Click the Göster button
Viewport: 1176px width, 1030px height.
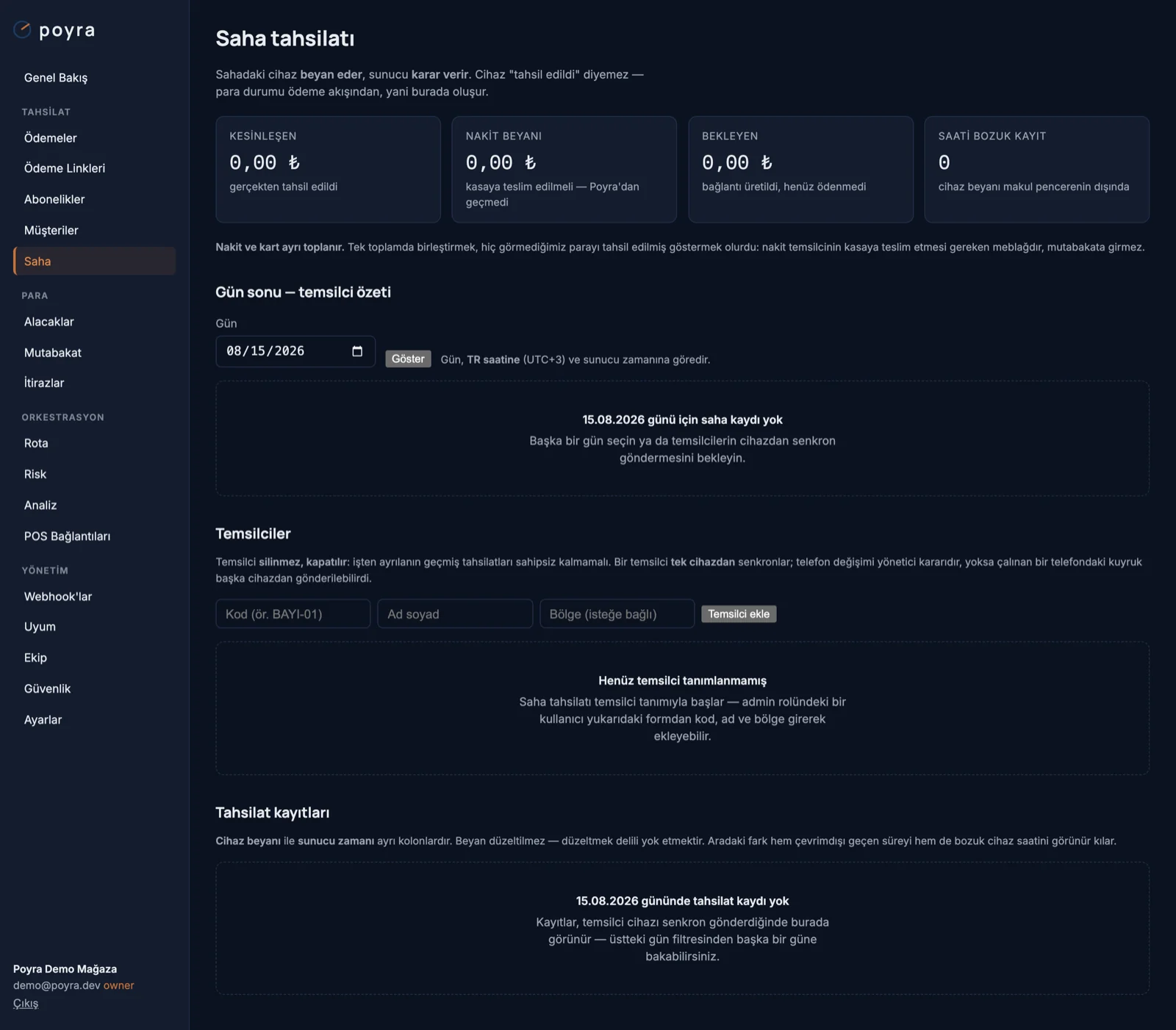408,359
